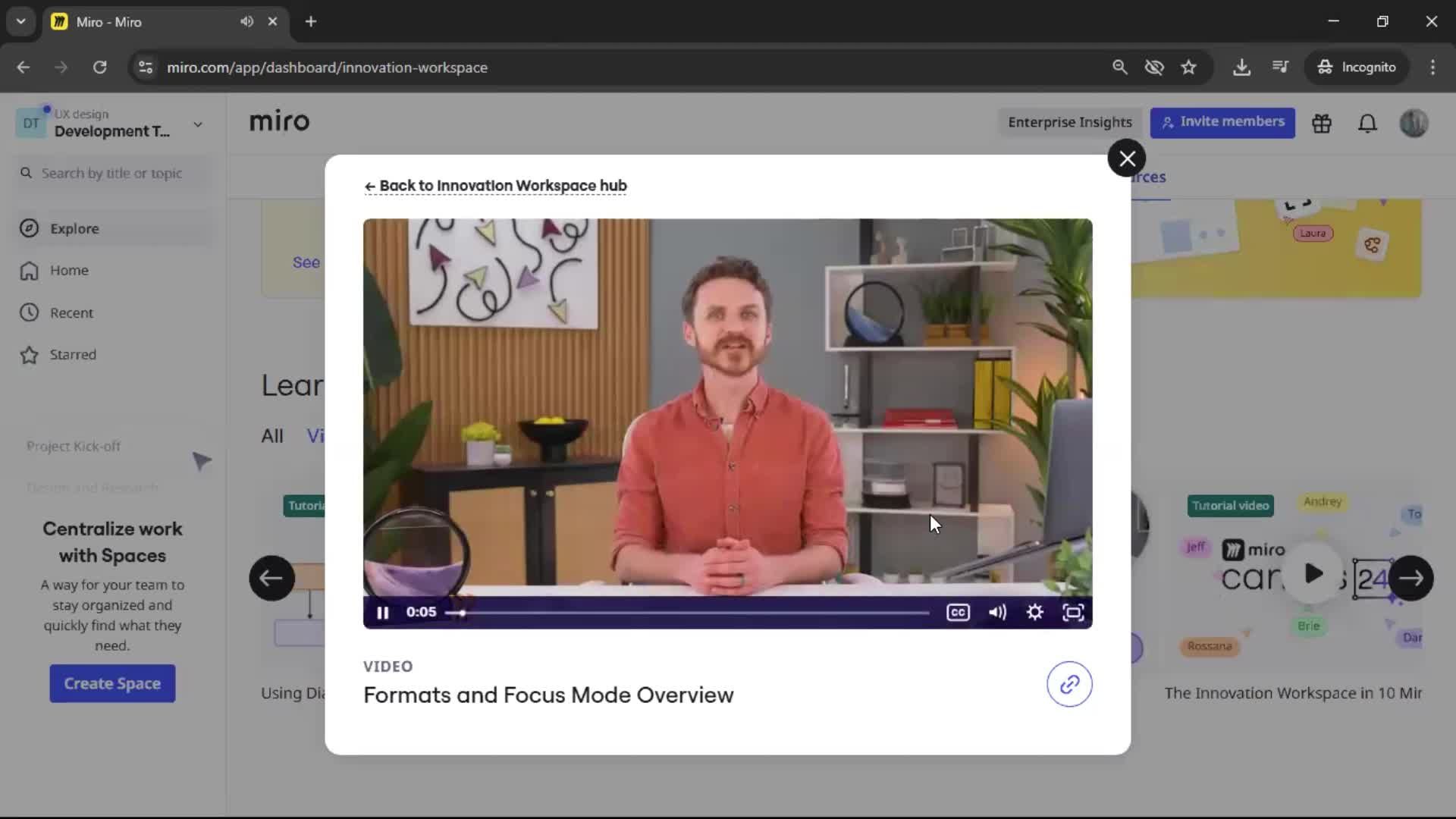
Task: Open the browser zoom icon
Action: coord(1119,67)
